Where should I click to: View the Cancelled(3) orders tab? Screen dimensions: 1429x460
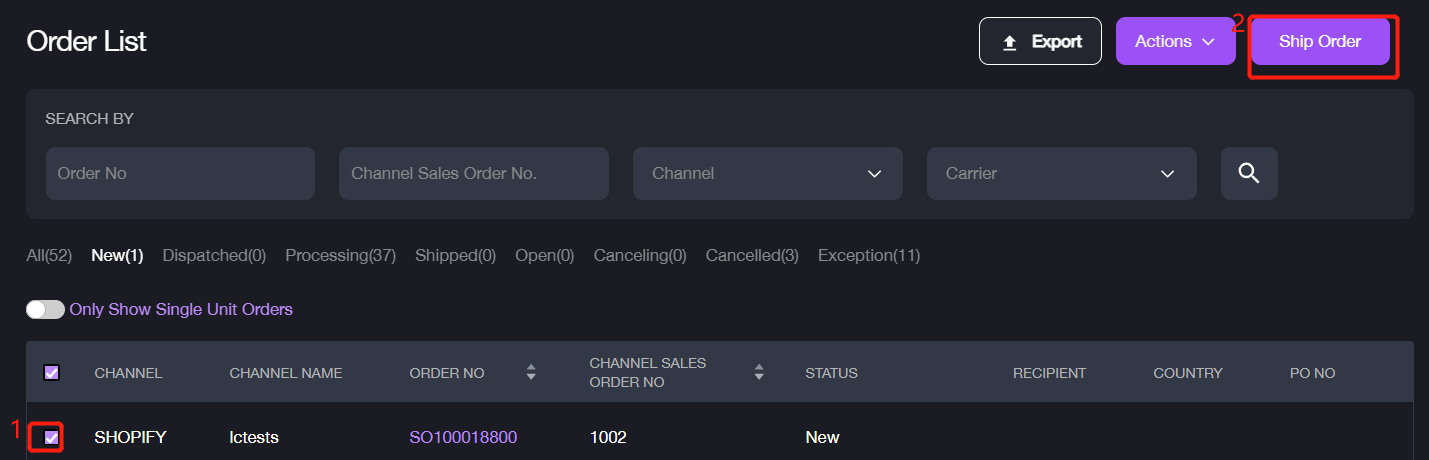click(x=752, y=256)
